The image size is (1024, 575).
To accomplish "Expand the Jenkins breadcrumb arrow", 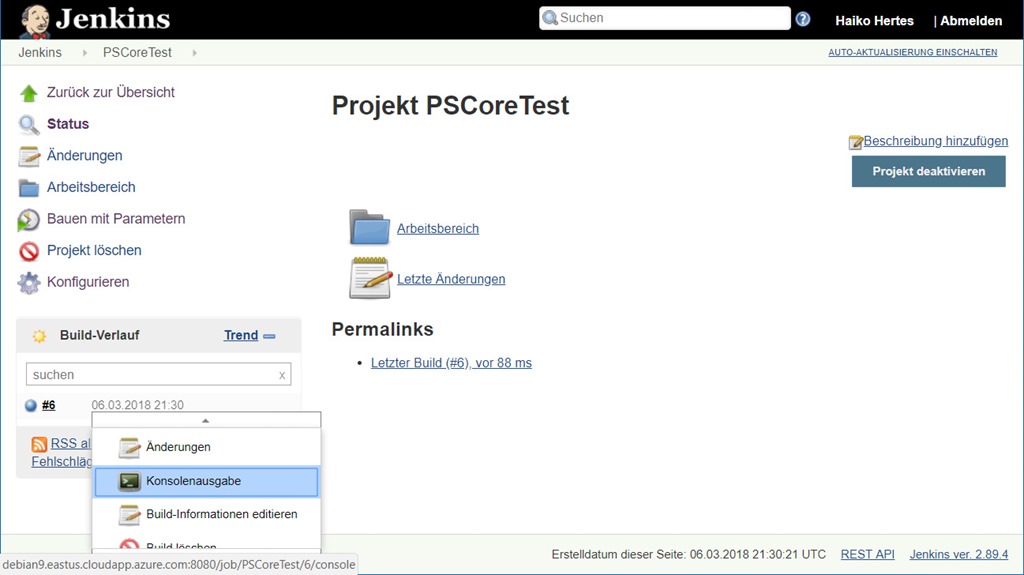I will coord(84,53).
